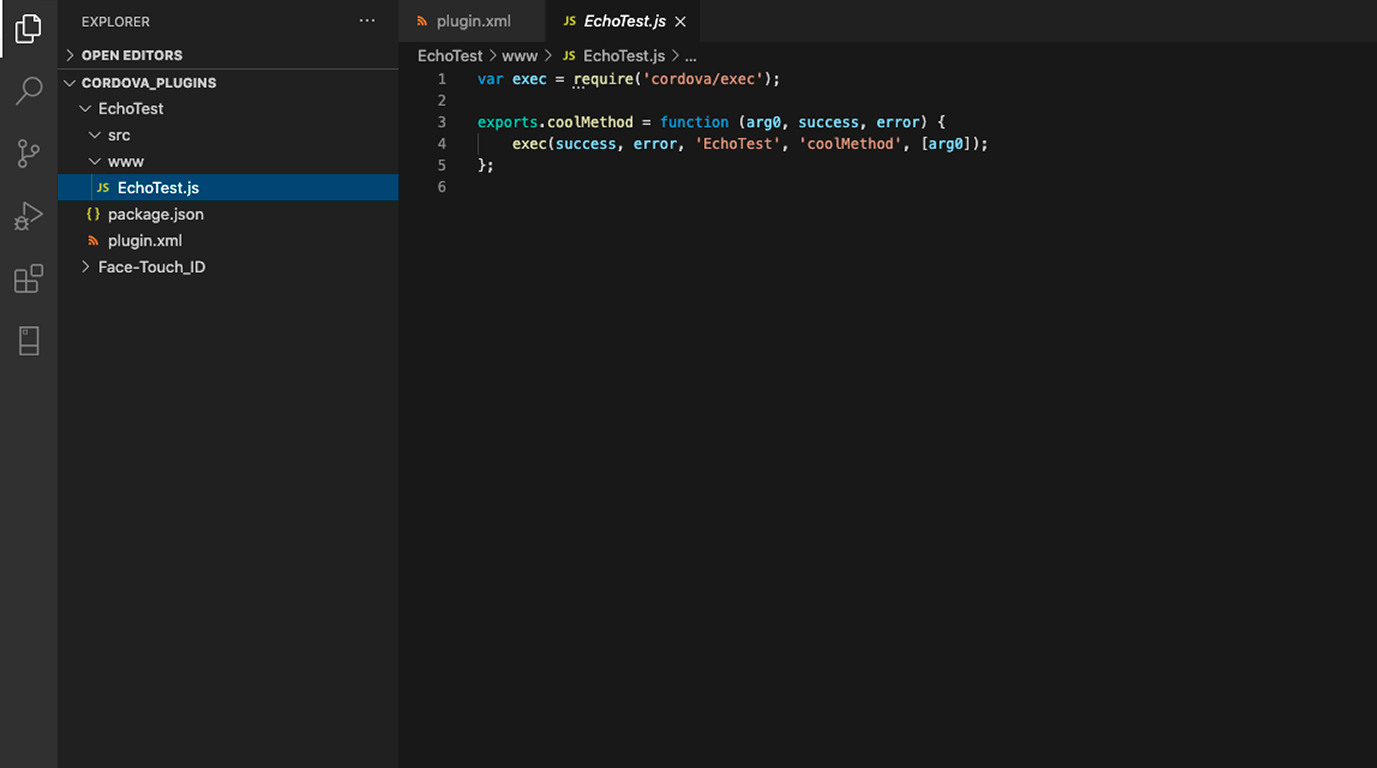The height and width of the screenshot is (768, 1377).
Task: Open the Extensions view icon
Action: [28, 279]
